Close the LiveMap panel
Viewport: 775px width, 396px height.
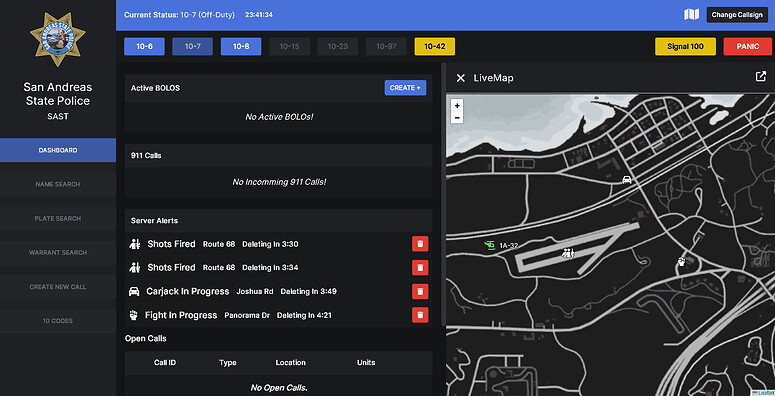pyautogui.click(x=461, y=78)
